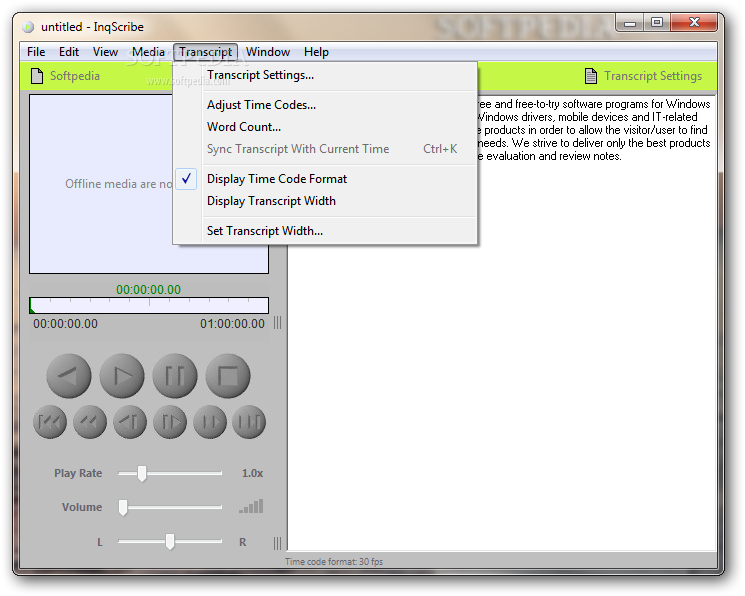Click the play-backward triangle button

coord(69,376)
